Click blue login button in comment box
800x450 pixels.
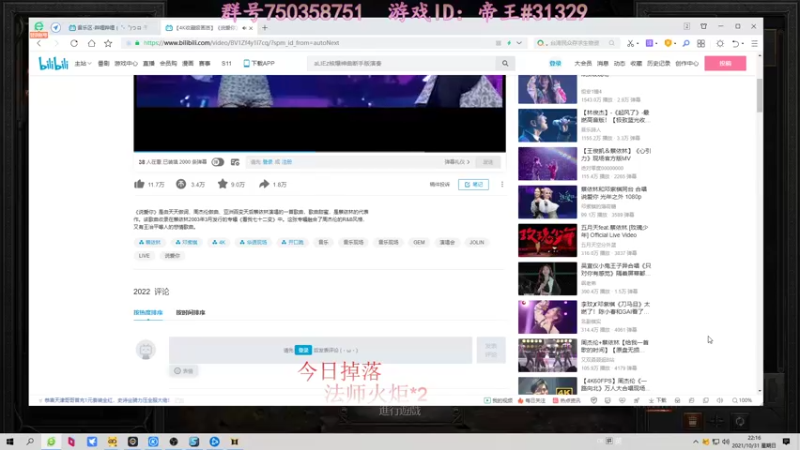click(x=303, y=350)
